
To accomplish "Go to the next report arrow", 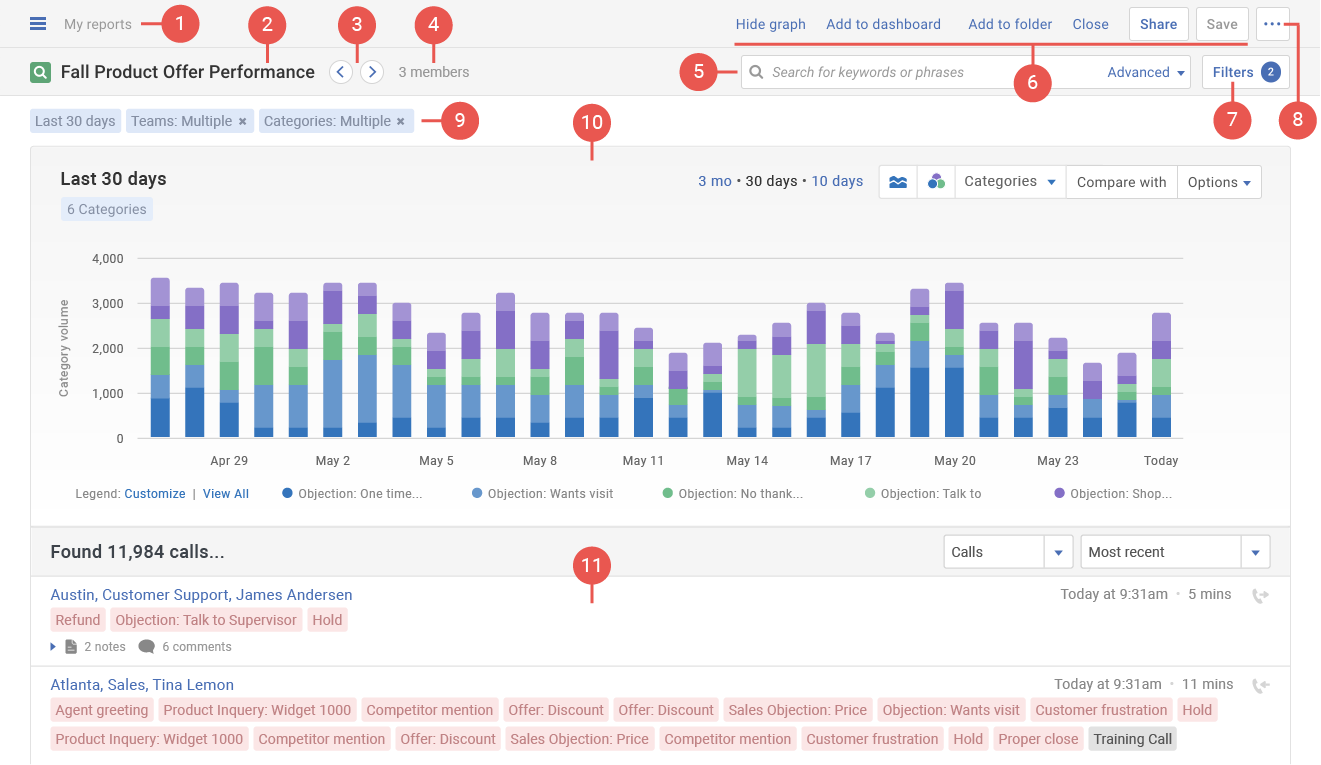I will (x=372, y=72).
